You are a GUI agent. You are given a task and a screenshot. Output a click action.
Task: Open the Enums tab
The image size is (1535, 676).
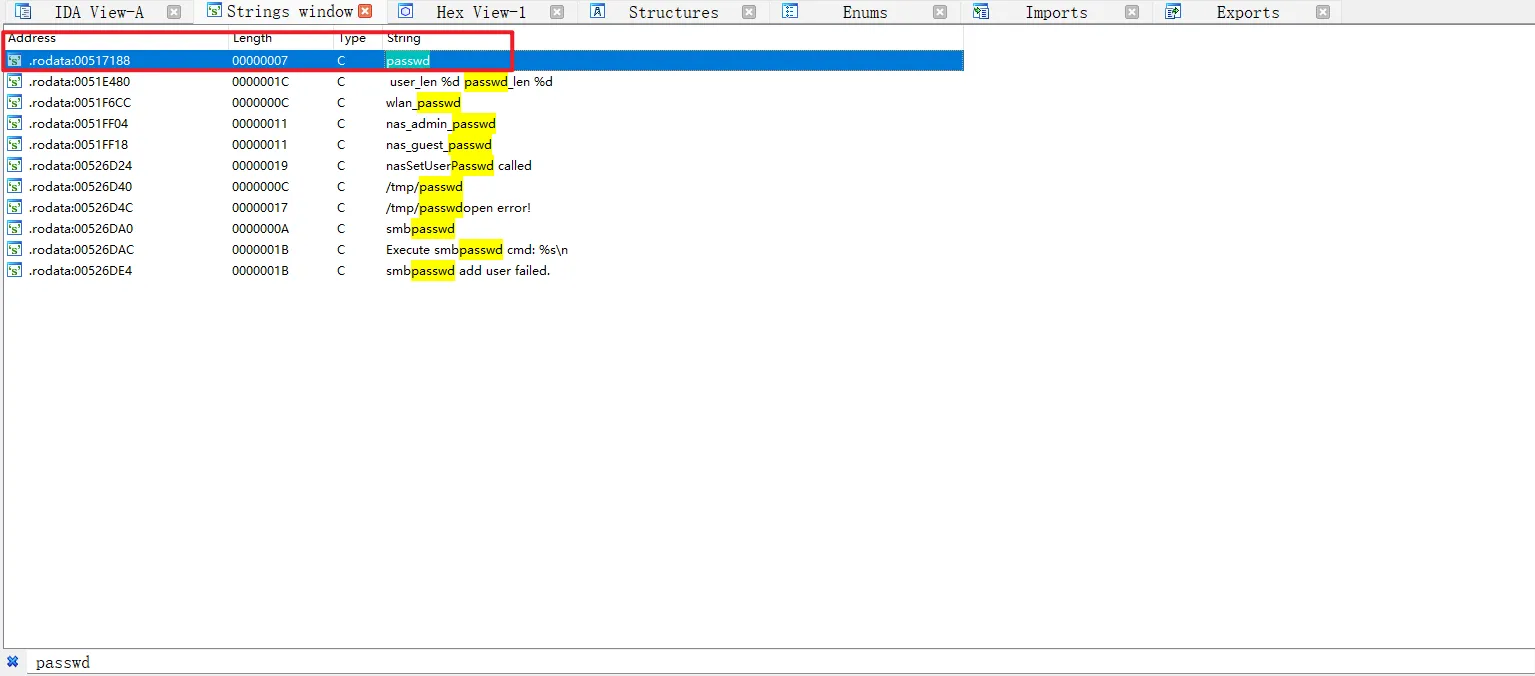865,12
